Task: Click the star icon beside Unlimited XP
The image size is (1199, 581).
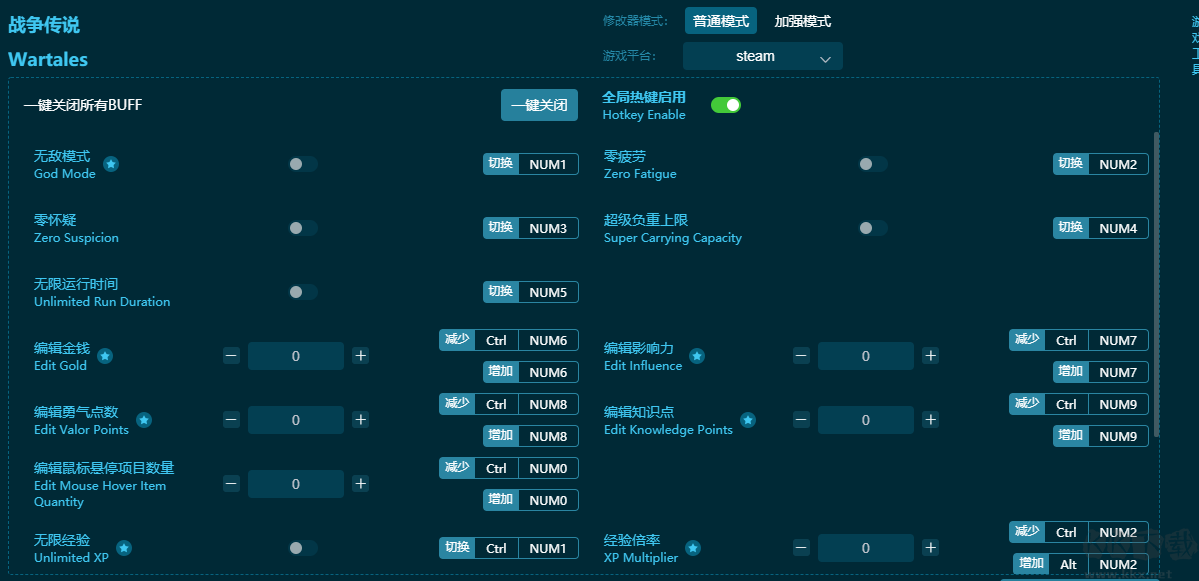Action: point(124,548)
